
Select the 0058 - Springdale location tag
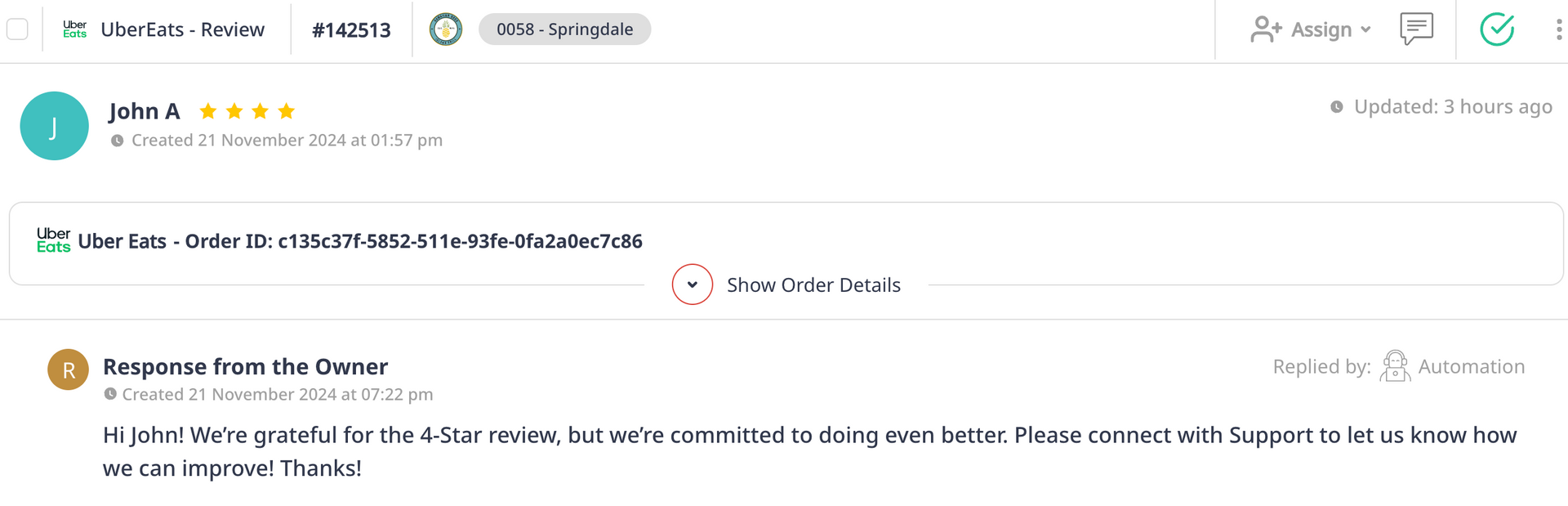tap(564, 29)
